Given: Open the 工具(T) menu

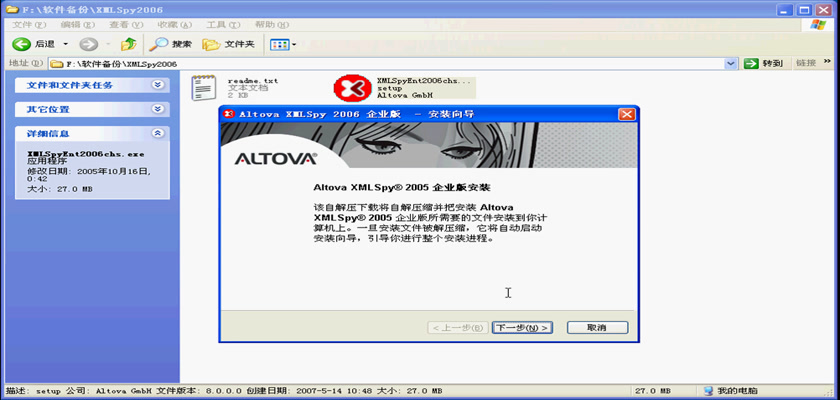Looking at the screenshot, I should tap(223, 25).
